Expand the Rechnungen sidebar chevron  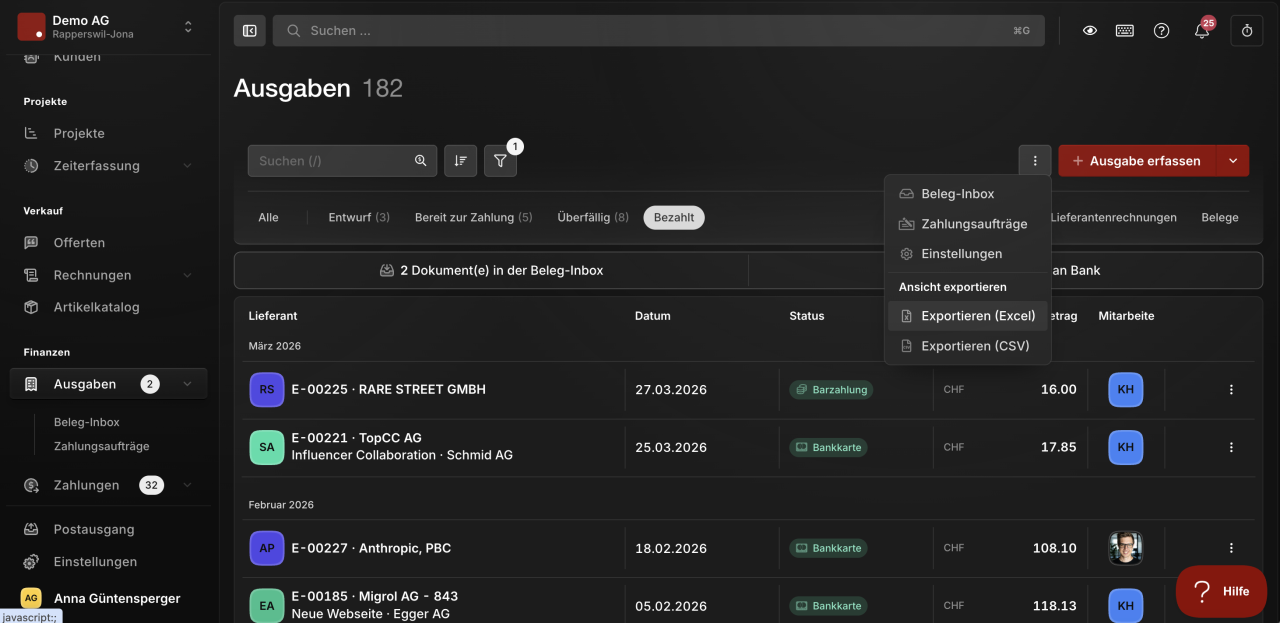point(187,275)
